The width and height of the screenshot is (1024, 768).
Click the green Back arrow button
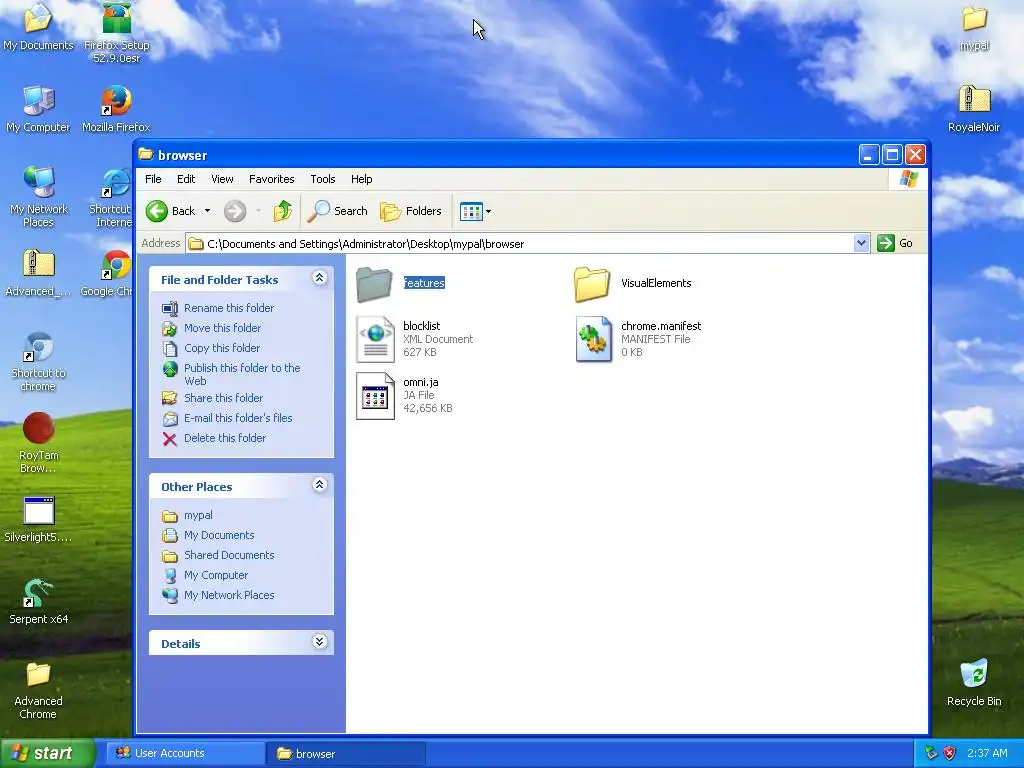(157, 211)
